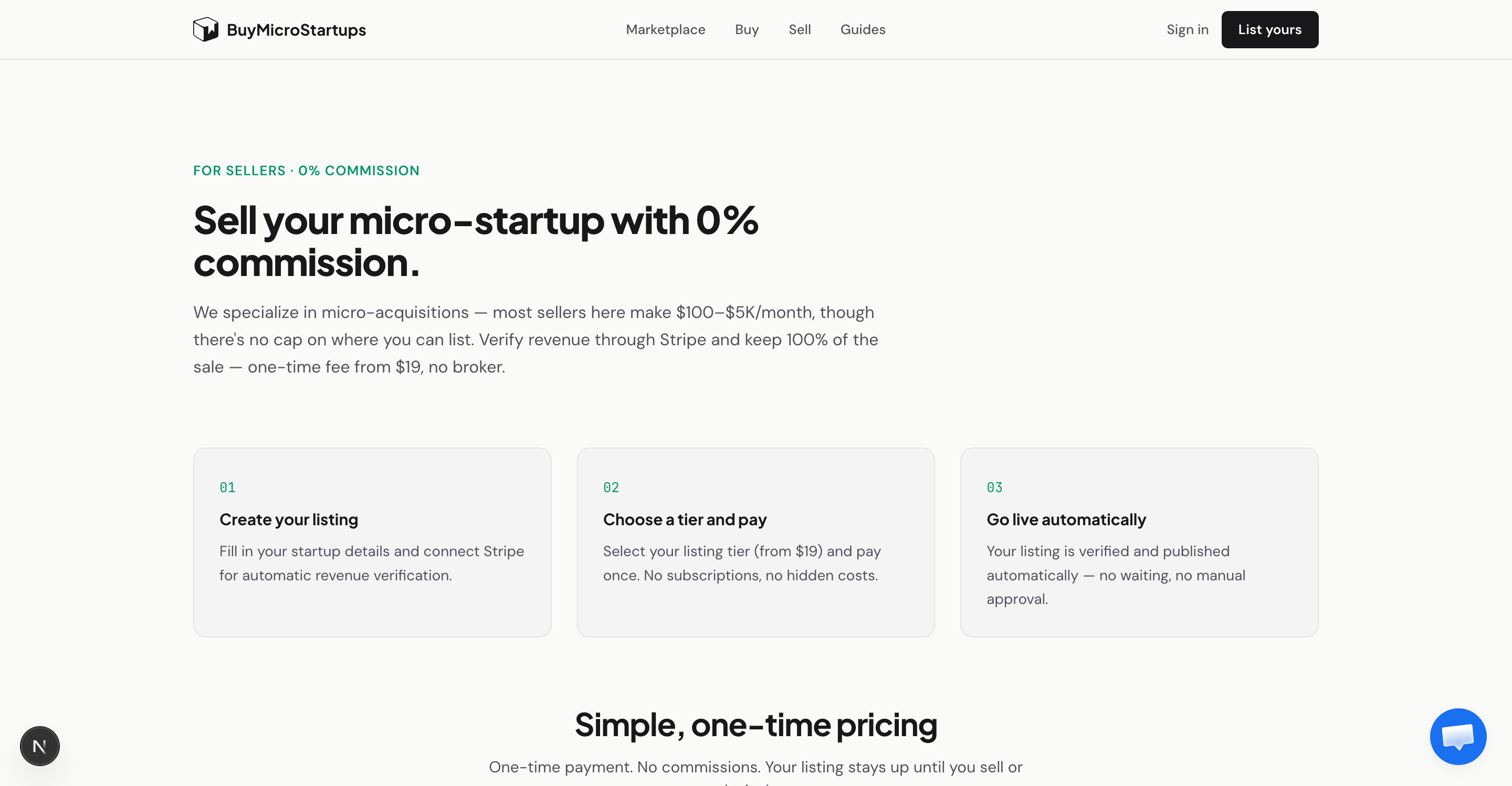Open the Buy nav menu
The image size is (1512, 786).
tap(747, 29)
